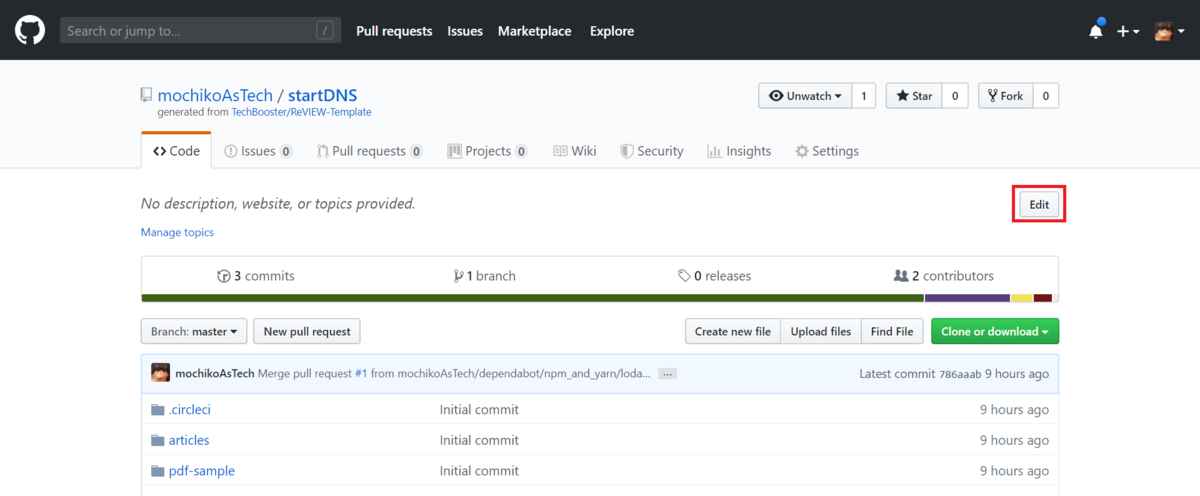
Task: Open the Manage topics link
Action: 177,232
